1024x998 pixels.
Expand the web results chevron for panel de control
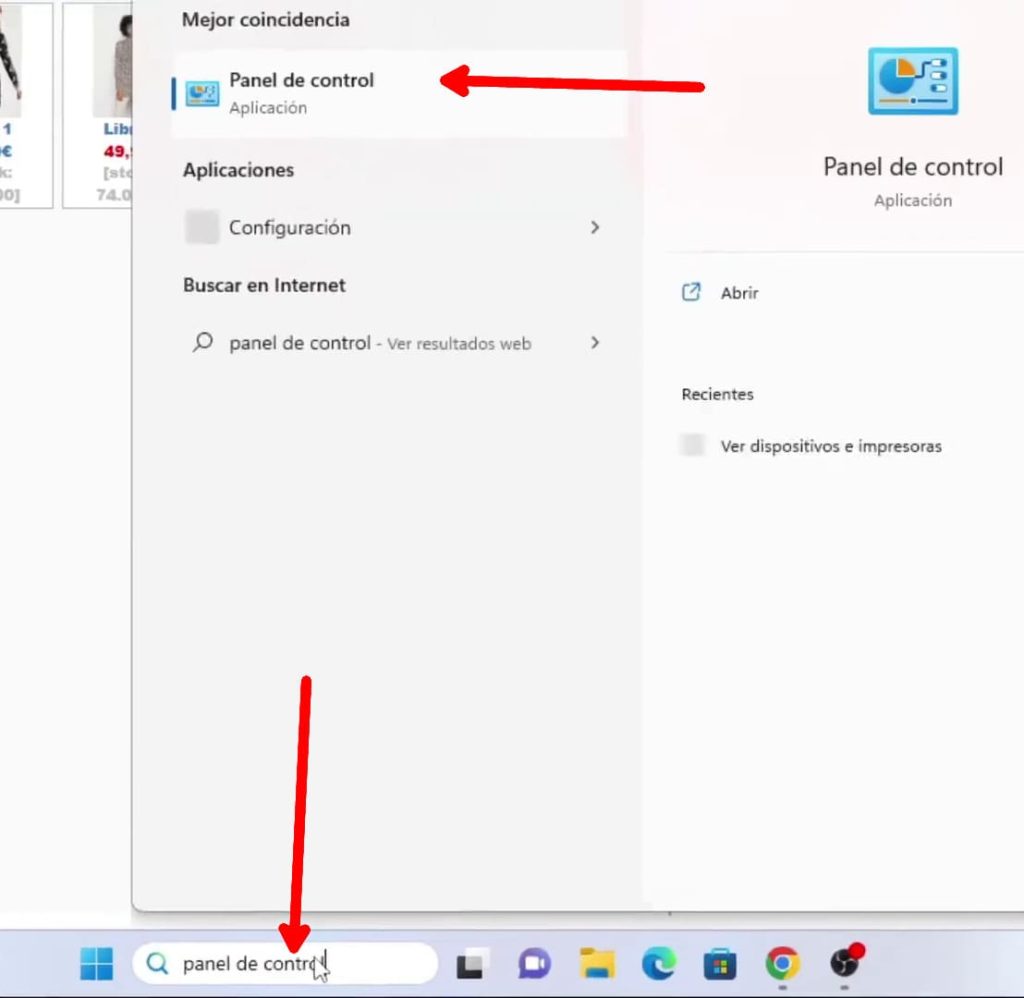coord(595,343)
